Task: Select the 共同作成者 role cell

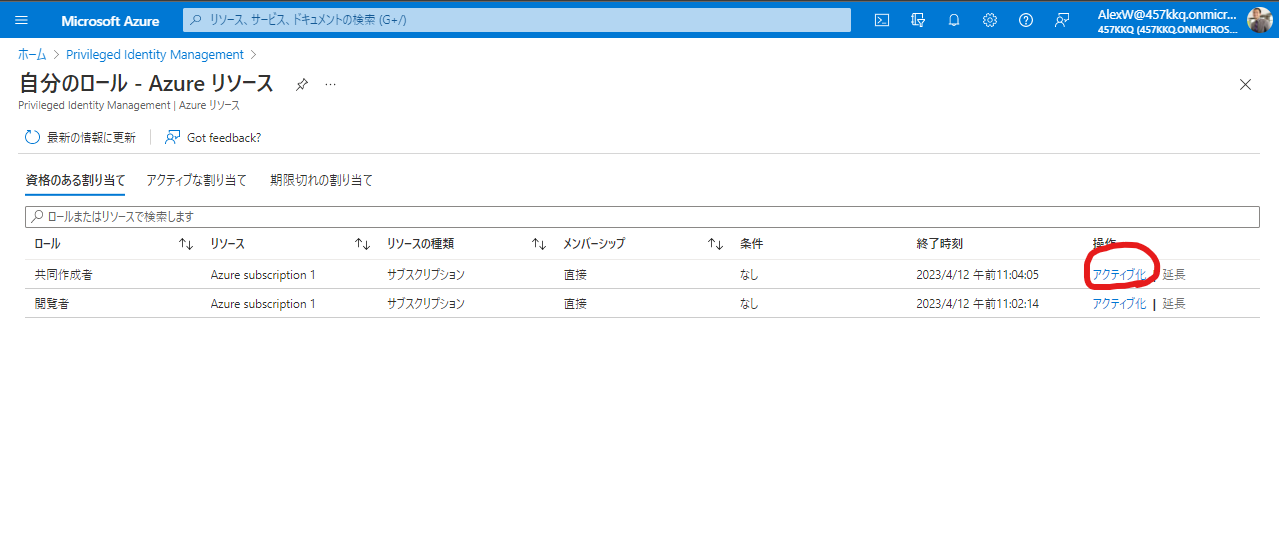Action: point(63,274)
